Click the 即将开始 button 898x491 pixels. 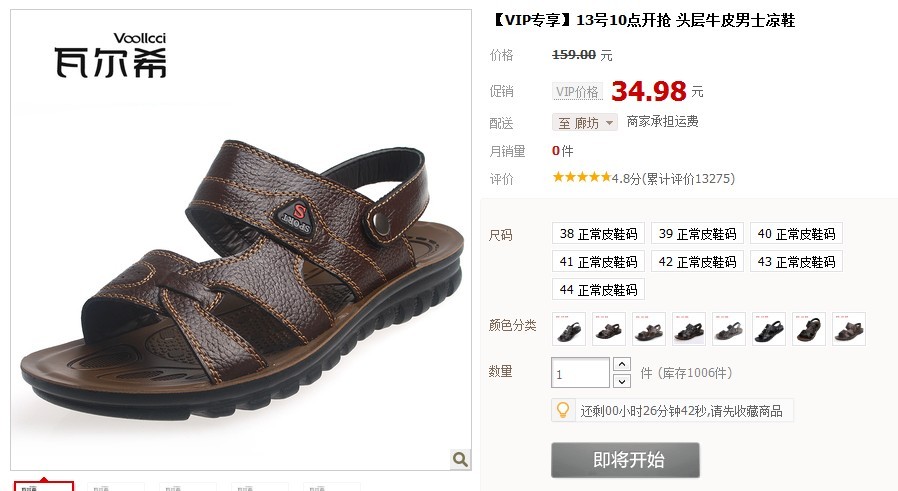pos(625,460)
